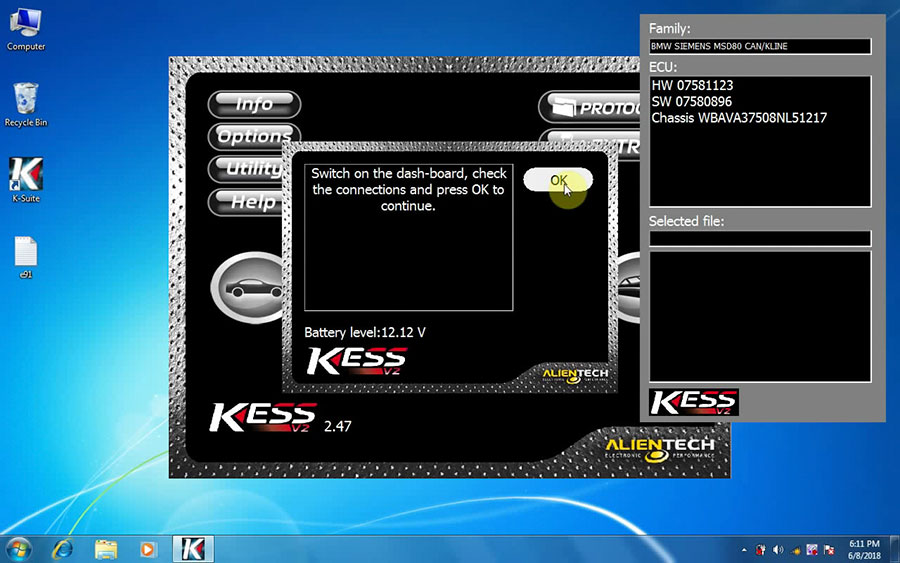Click the Family field showing BMW SIEMENS MSD80
Image resolution: width=900 pixels, height=563 pixels.
click(760, 47)
